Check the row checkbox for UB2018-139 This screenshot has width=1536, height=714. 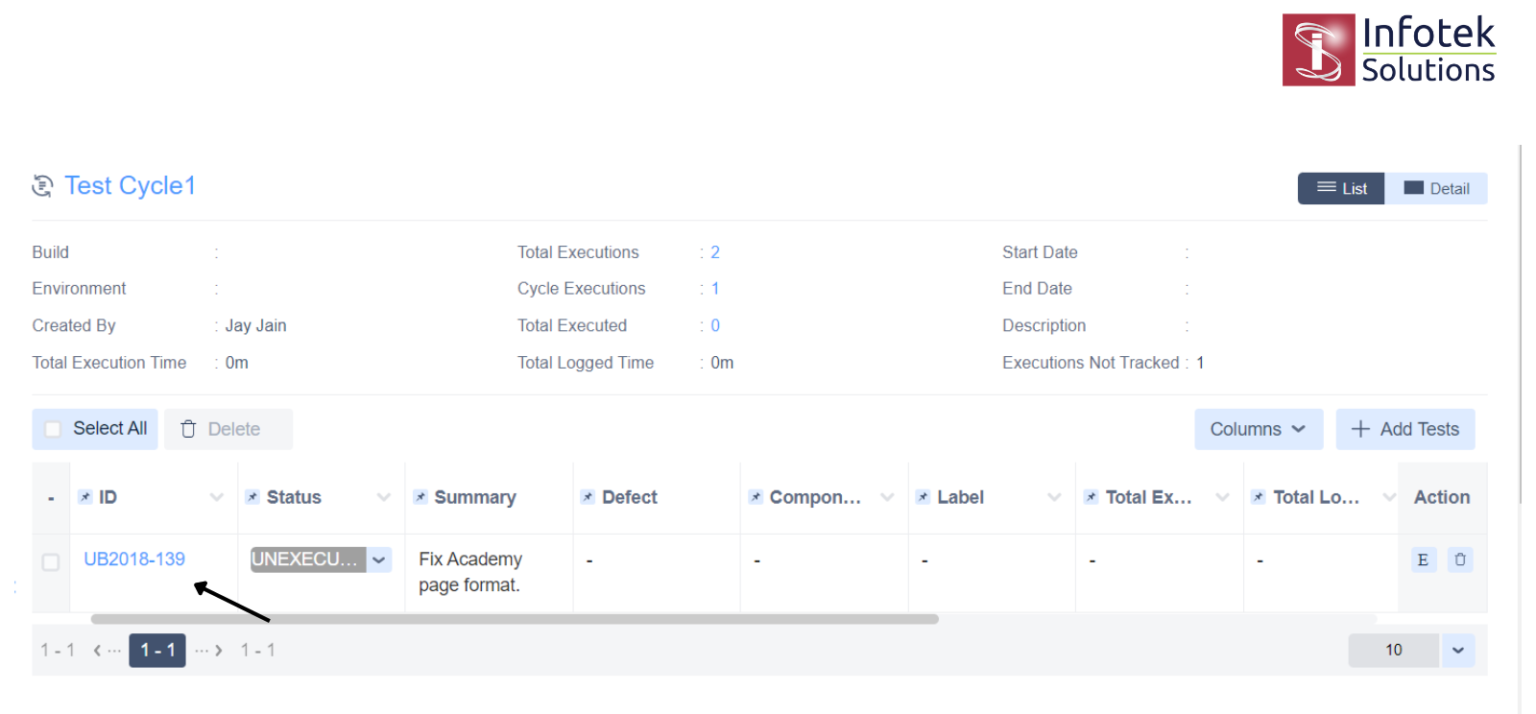[x=51, y=562]
